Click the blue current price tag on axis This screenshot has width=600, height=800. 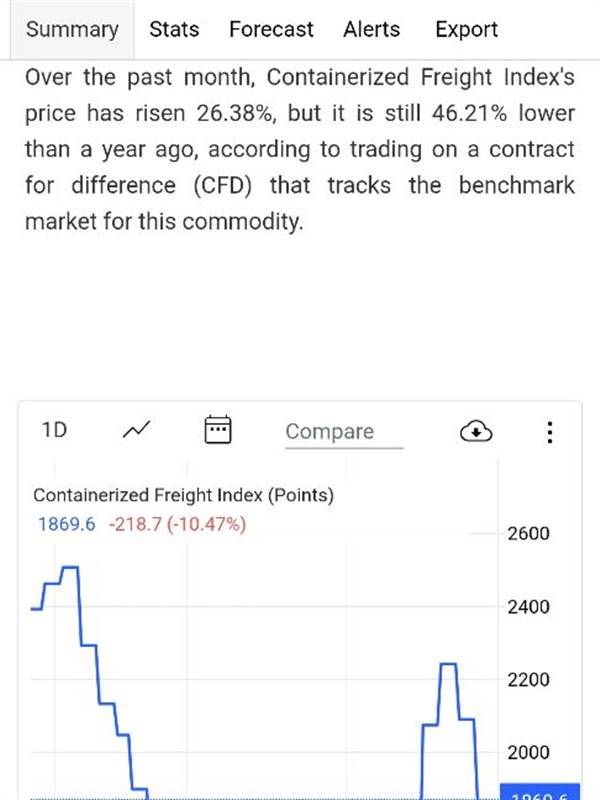[540, 791]
